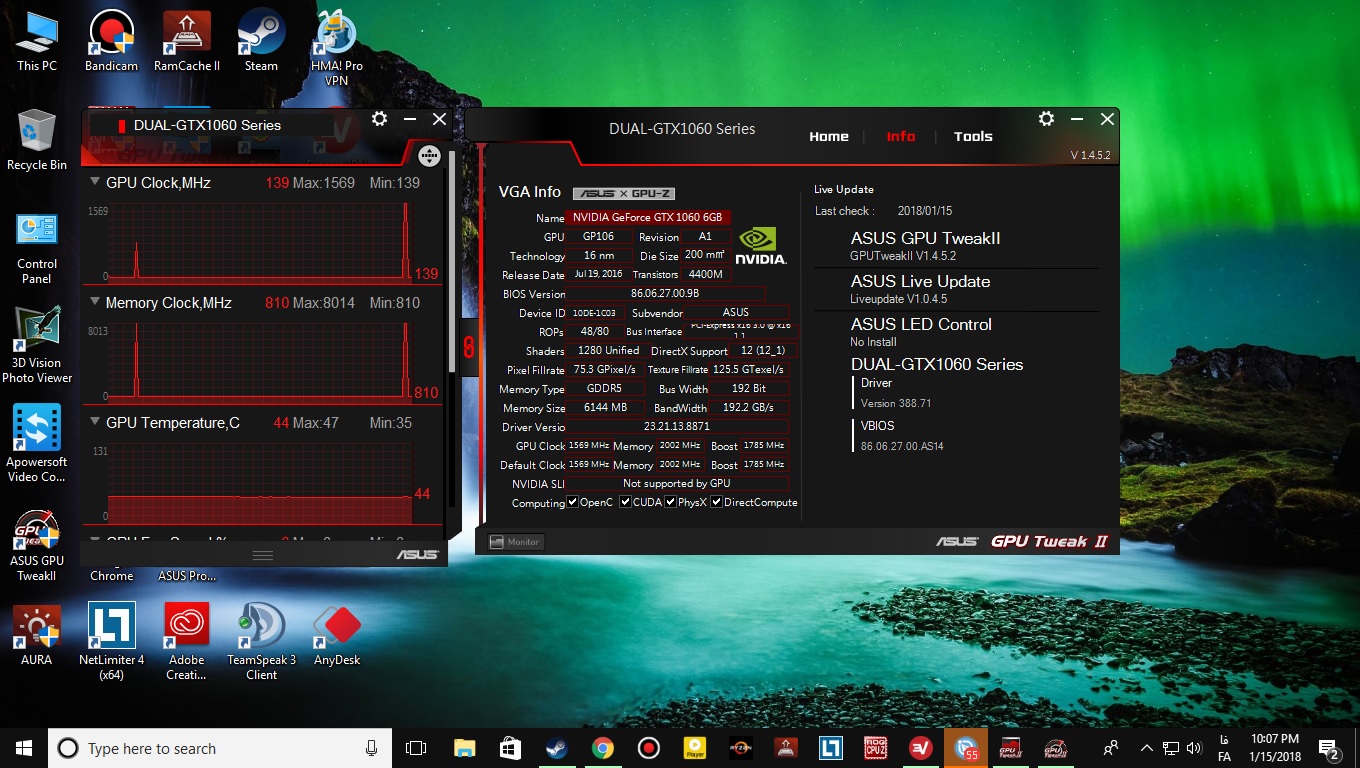Click the Memory Size 6144 MB value
Viewport: 1360px width, 768px height.
coord(606,408)
